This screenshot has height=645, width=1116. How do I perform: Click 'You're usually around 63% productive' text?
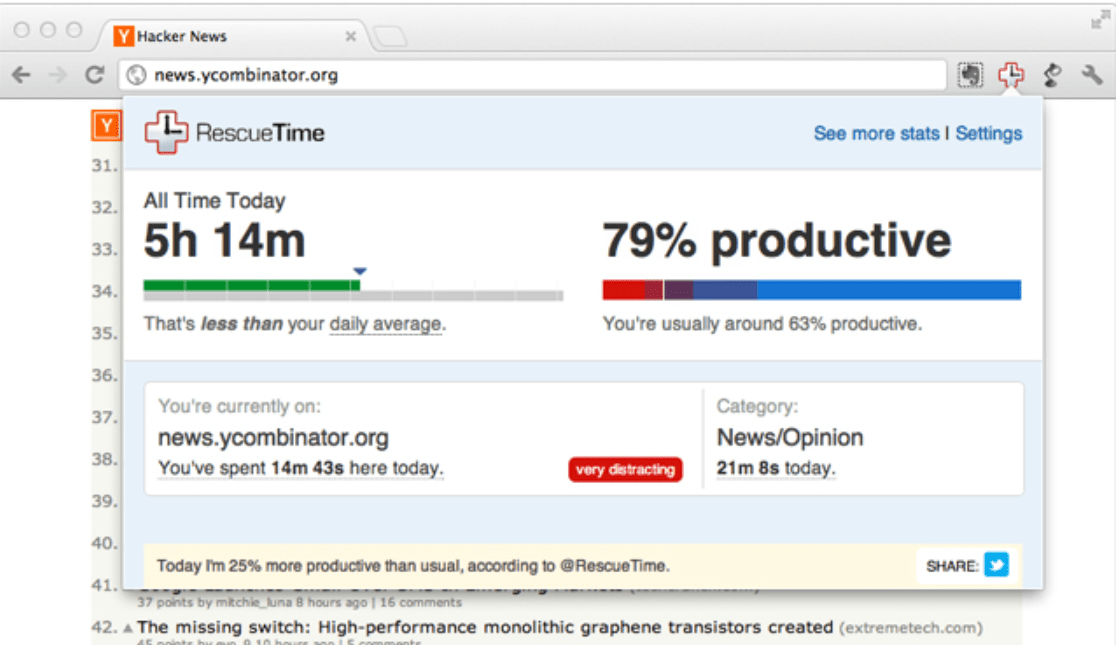tap(762, 324)
